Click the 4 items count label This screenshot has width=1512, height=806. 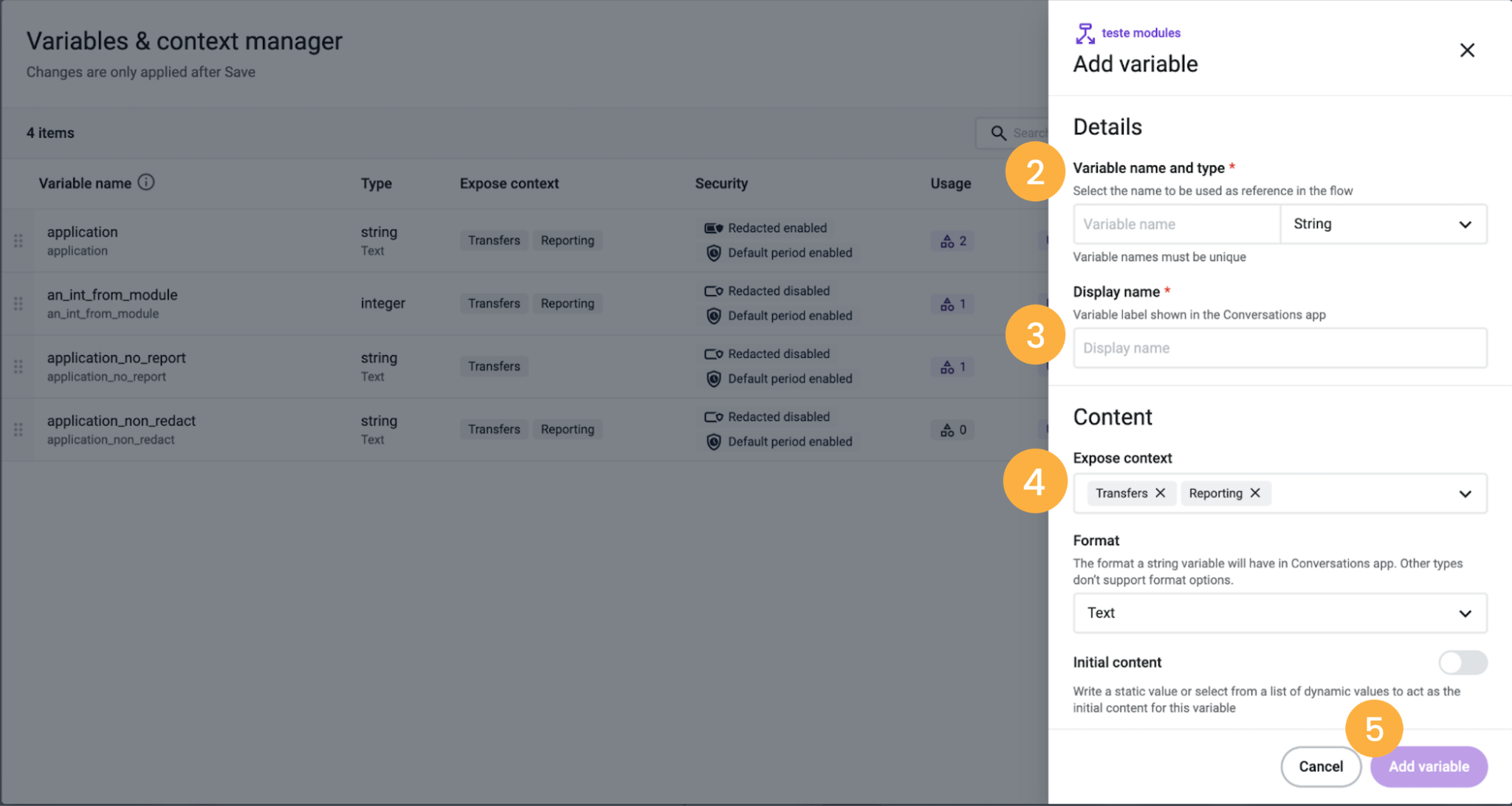coord(50,133)
